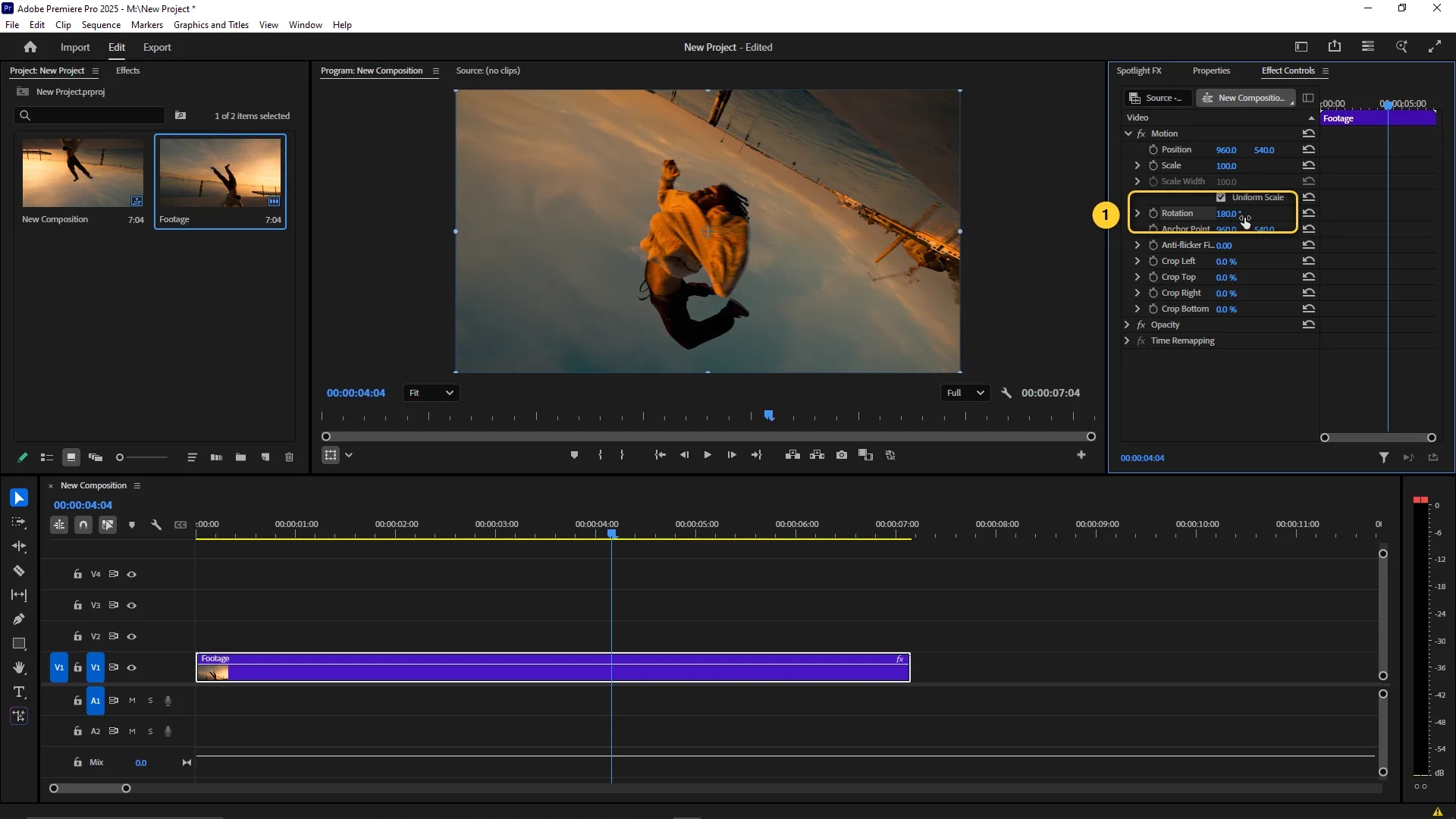Open the Button Editor plus icon
1456x819 pixels.
(x=1081, y=455)
